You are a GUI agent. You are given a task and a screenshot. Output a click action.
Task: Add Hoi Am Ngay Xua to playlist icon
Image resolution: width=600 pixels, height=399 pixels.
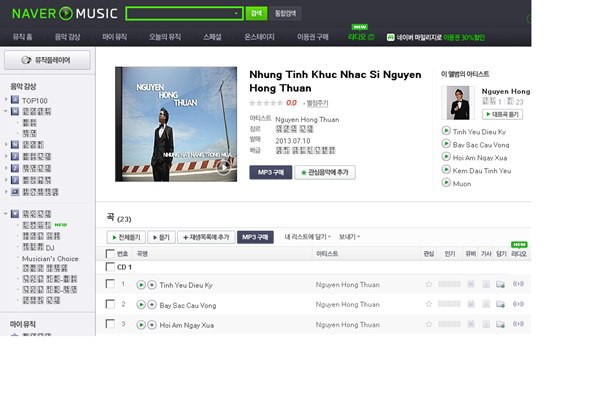[152, 325]
